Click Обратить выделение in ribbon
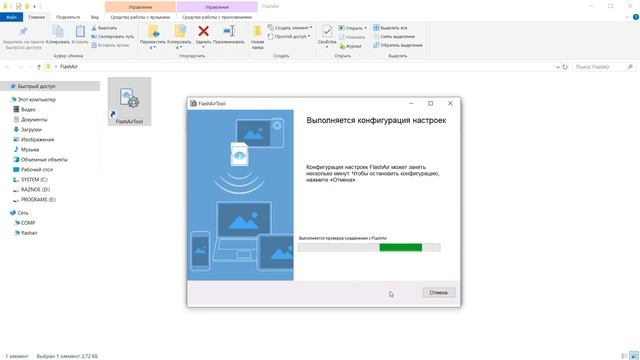 [x=398, y=45]
